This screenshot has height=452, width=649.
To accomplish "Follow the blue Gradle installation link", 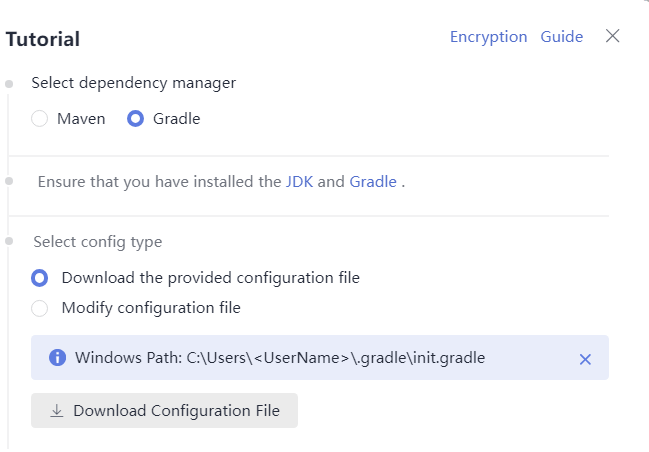I will [373, 182].
